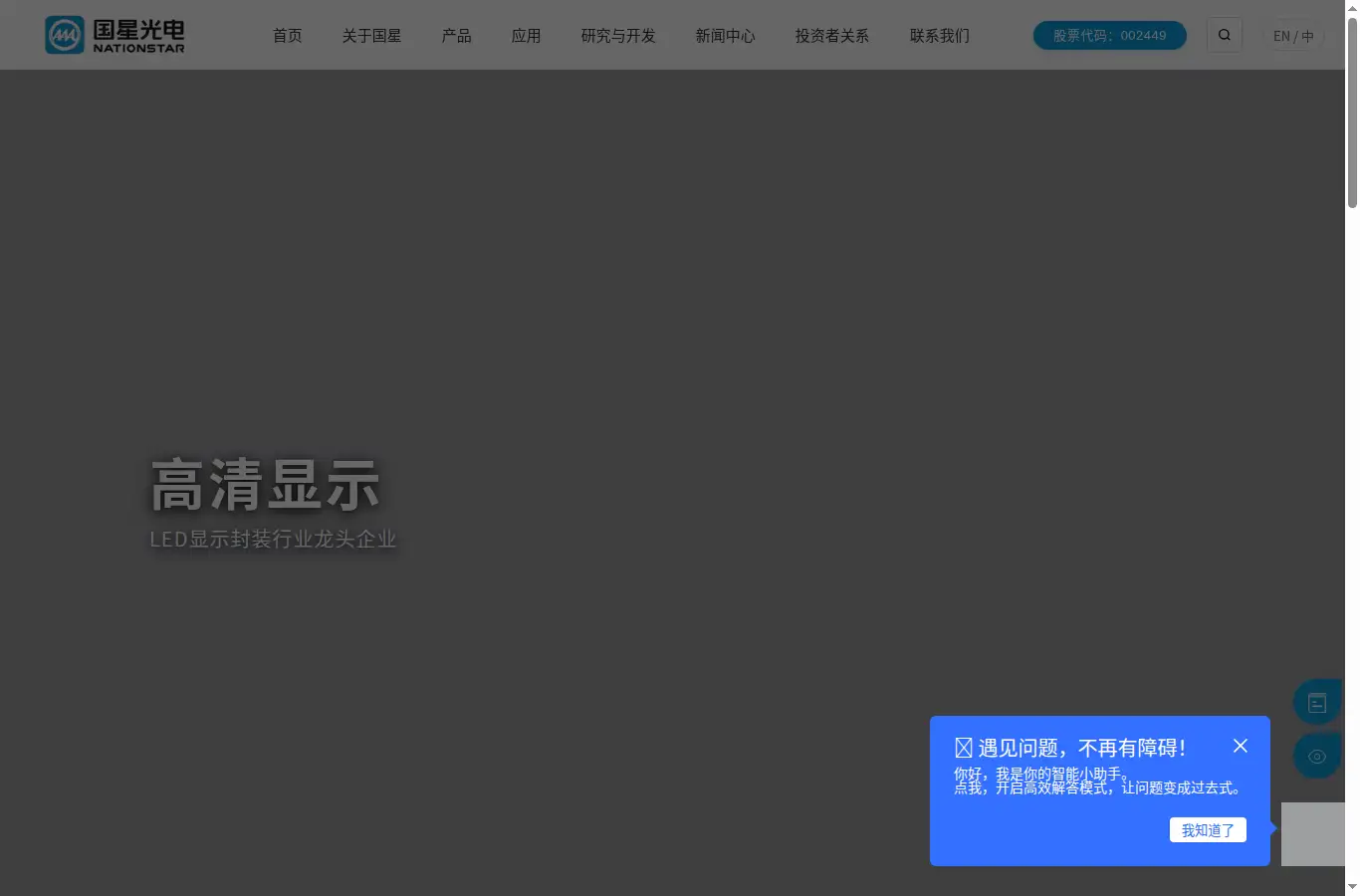Open 研究与开发 menu item
1360x896 pixels.
[618, 36]
